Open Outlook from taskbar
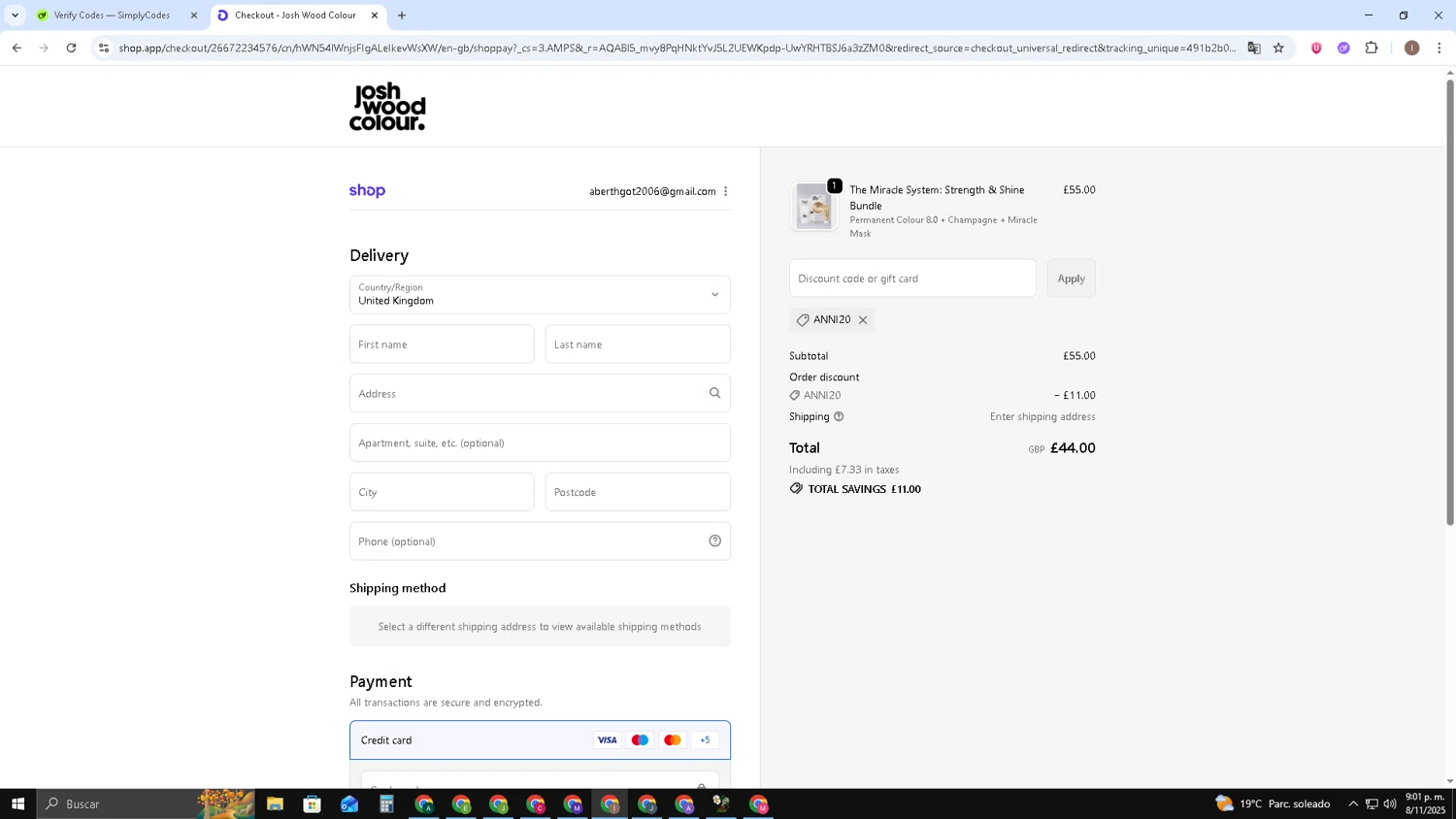This screenshot has height=819, width=1456. 349,803
